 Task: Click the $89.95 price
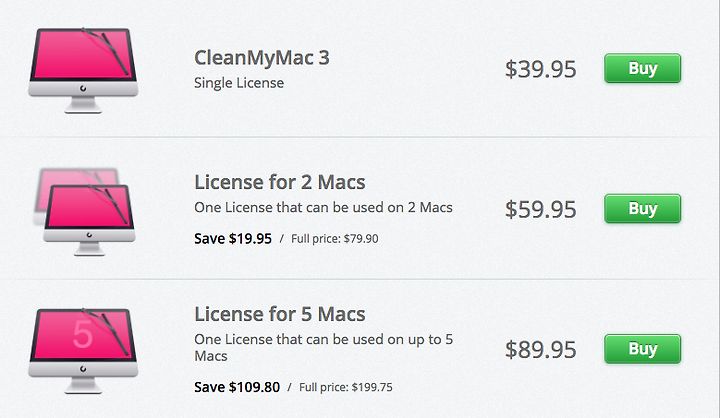540,350
